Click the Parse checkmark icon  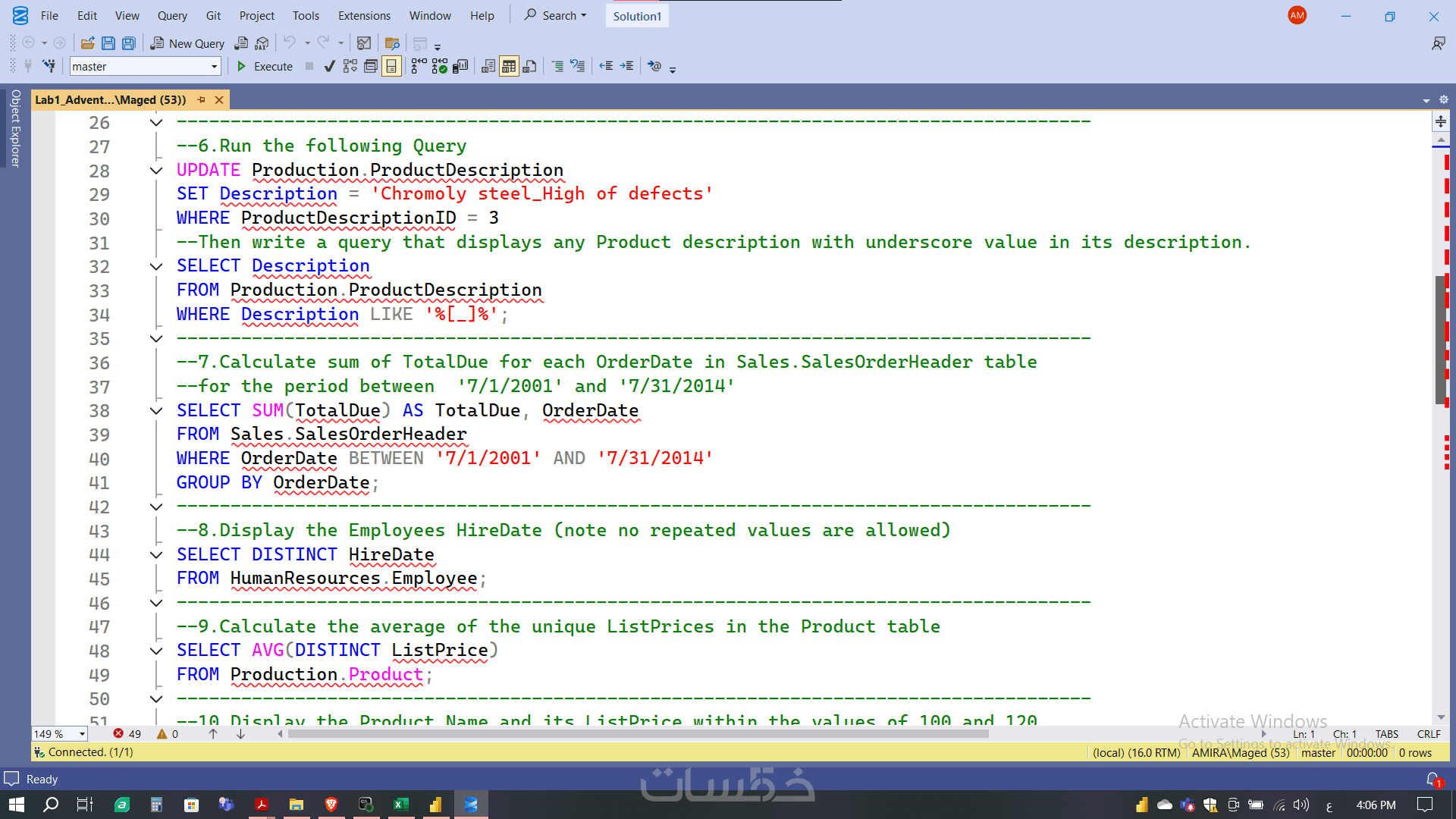click(x=329, y=67)
